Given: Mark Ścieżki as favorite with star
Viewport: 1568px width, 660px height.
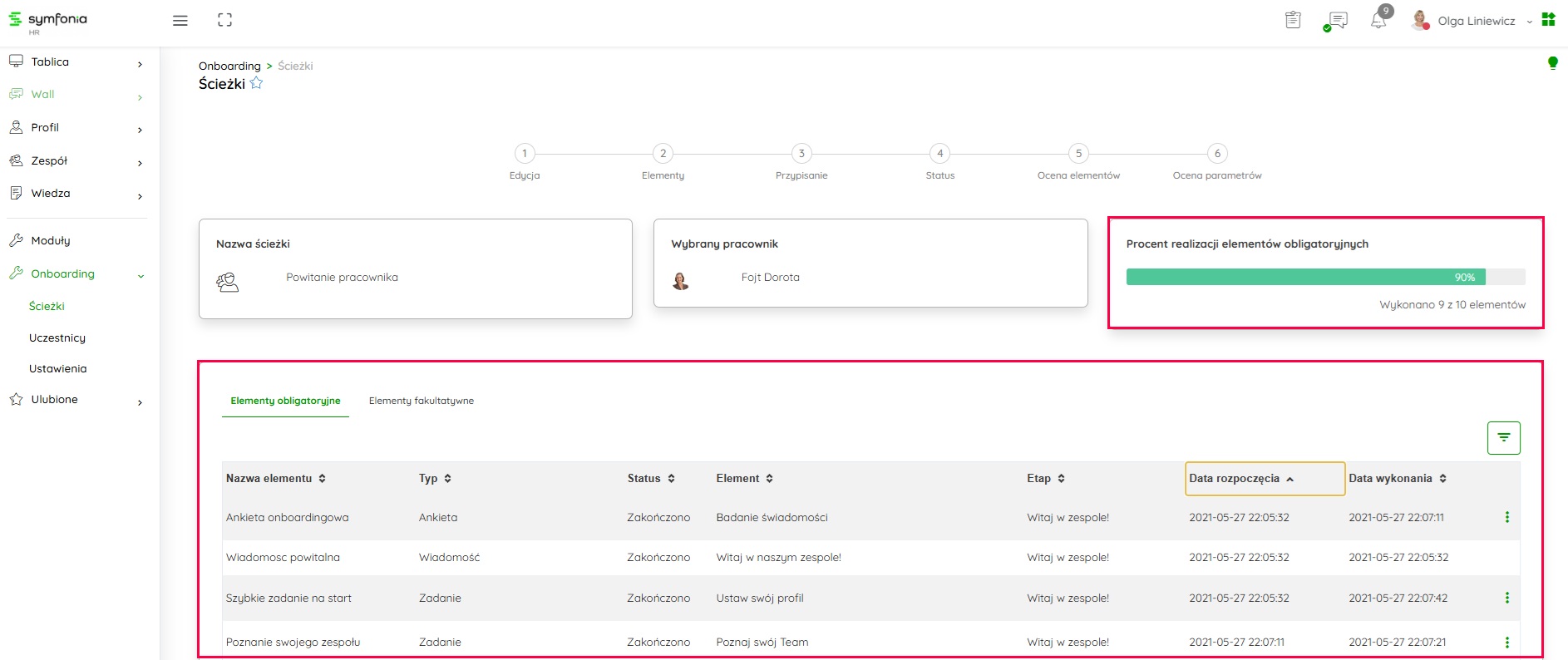Looking at the screenshot, I should 257,83.
